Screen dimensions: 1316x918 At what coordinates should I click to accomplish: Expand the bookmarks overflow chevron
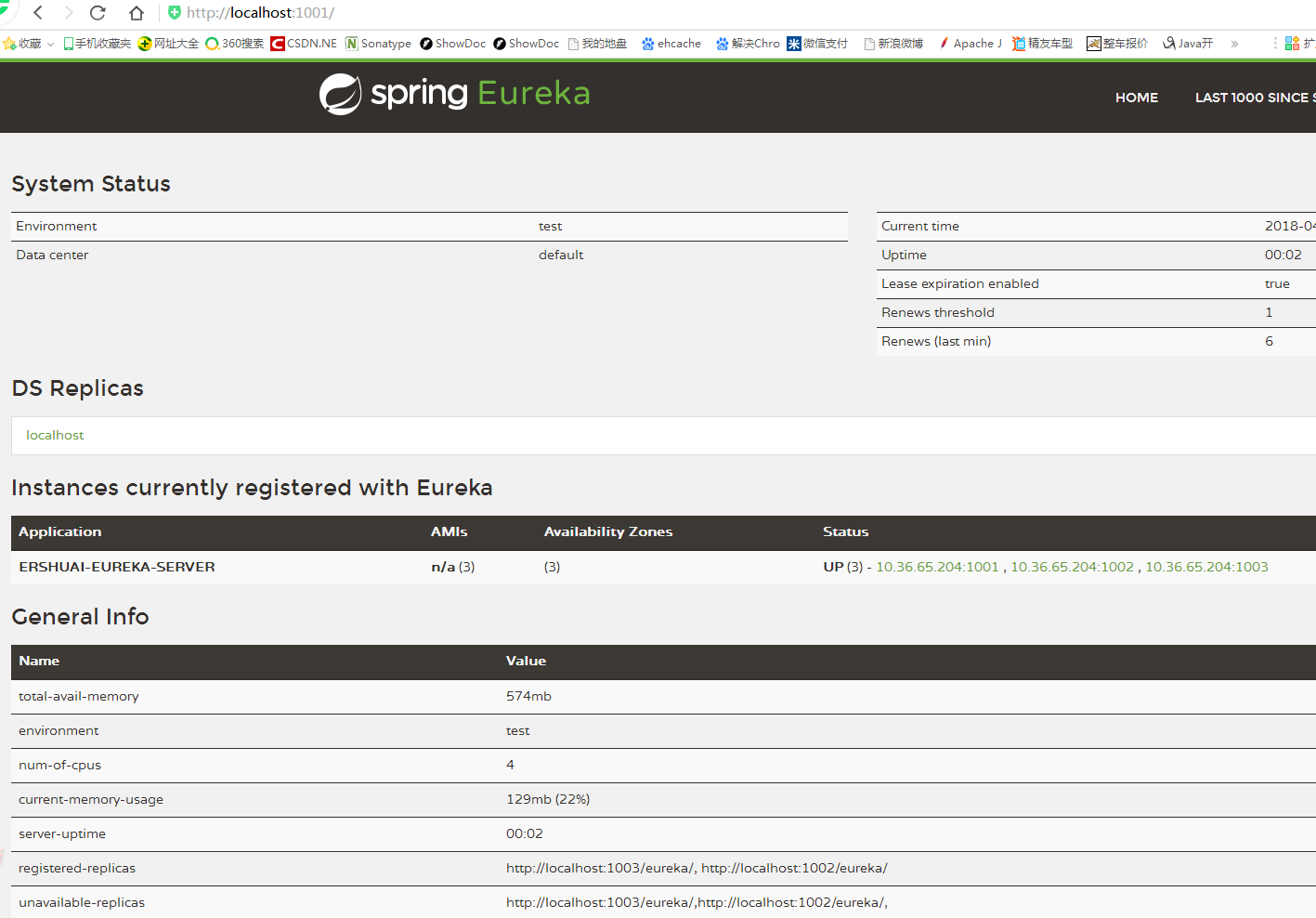tap(1234, 44)
